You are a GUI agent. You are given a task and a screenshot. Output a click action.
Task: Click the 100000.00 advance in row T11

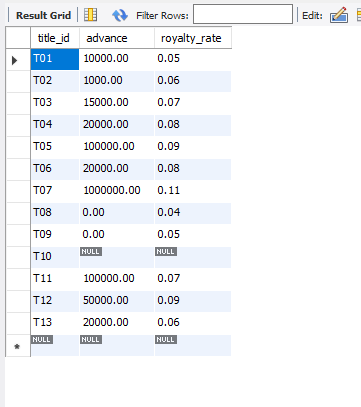(117, 279)
